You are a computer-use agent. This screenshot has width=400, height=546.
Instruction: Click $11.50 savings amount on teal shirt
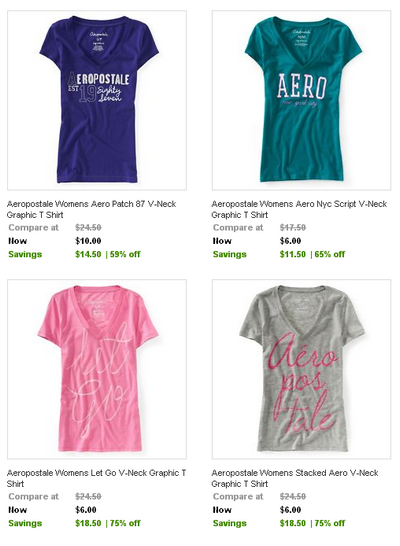(293, 254)
